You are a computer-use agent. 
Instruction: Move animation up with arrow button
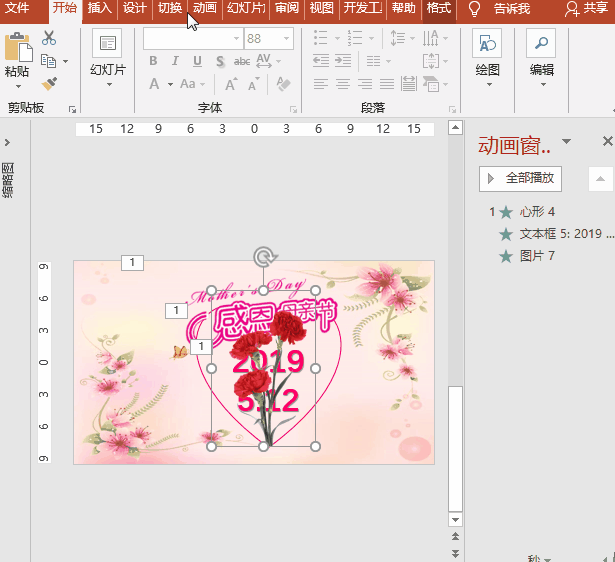[600, 179]
